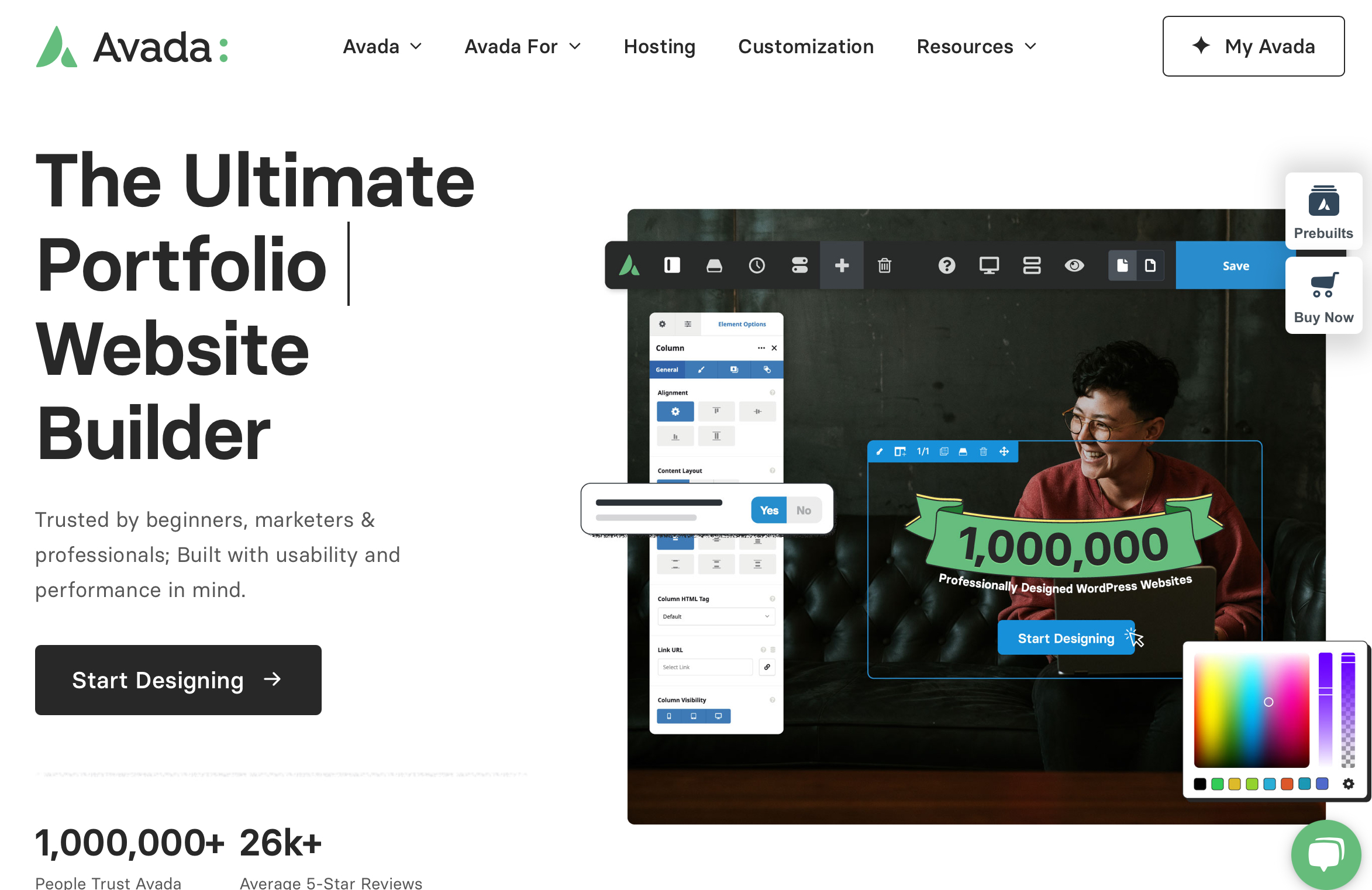The height and width of the screenshot is (890, 1372).
Task: Toggle mobile visibility in Column Visibility
Action: coord(669,716)
